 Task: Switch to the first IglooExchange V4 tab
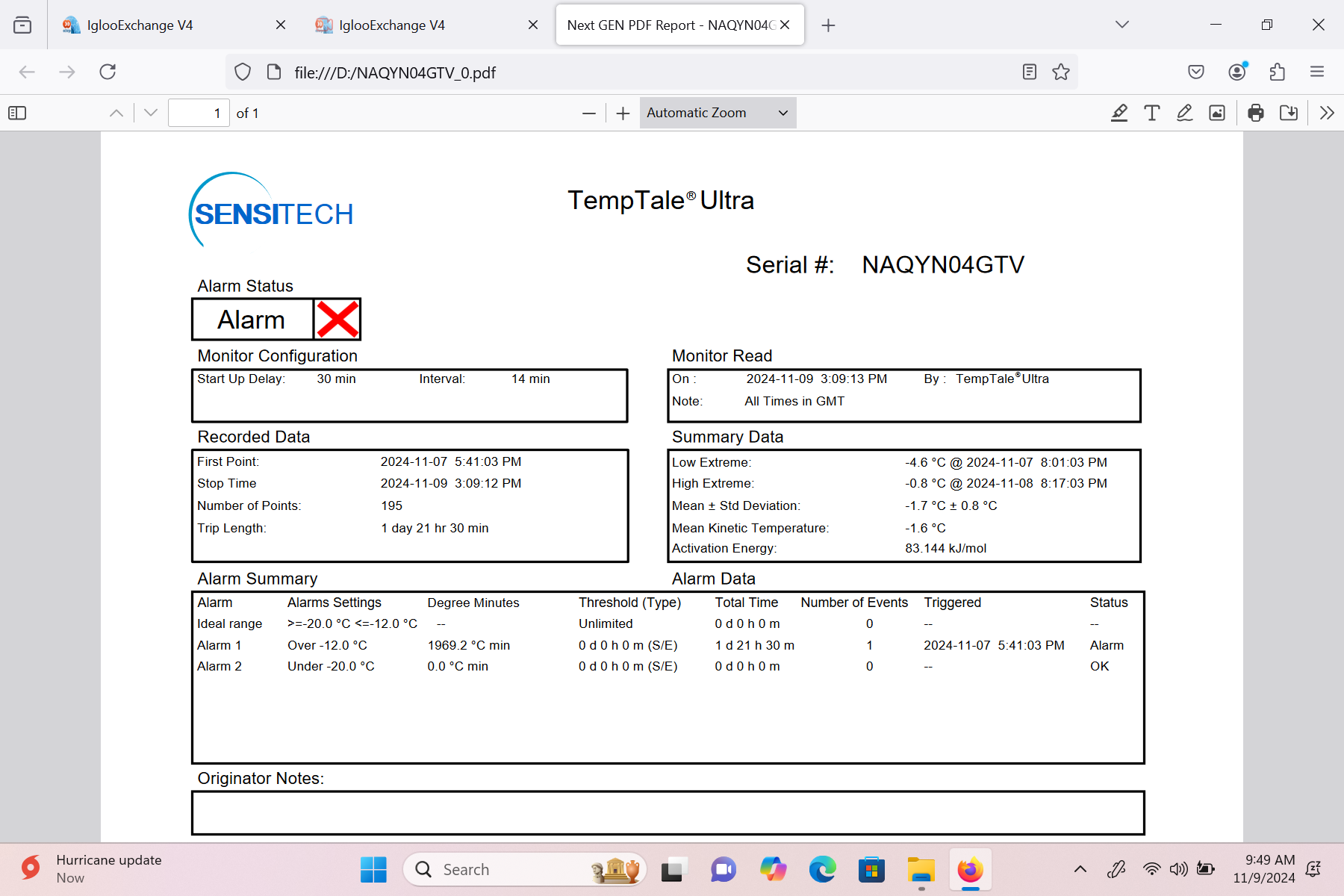click(x=175, y=25)
